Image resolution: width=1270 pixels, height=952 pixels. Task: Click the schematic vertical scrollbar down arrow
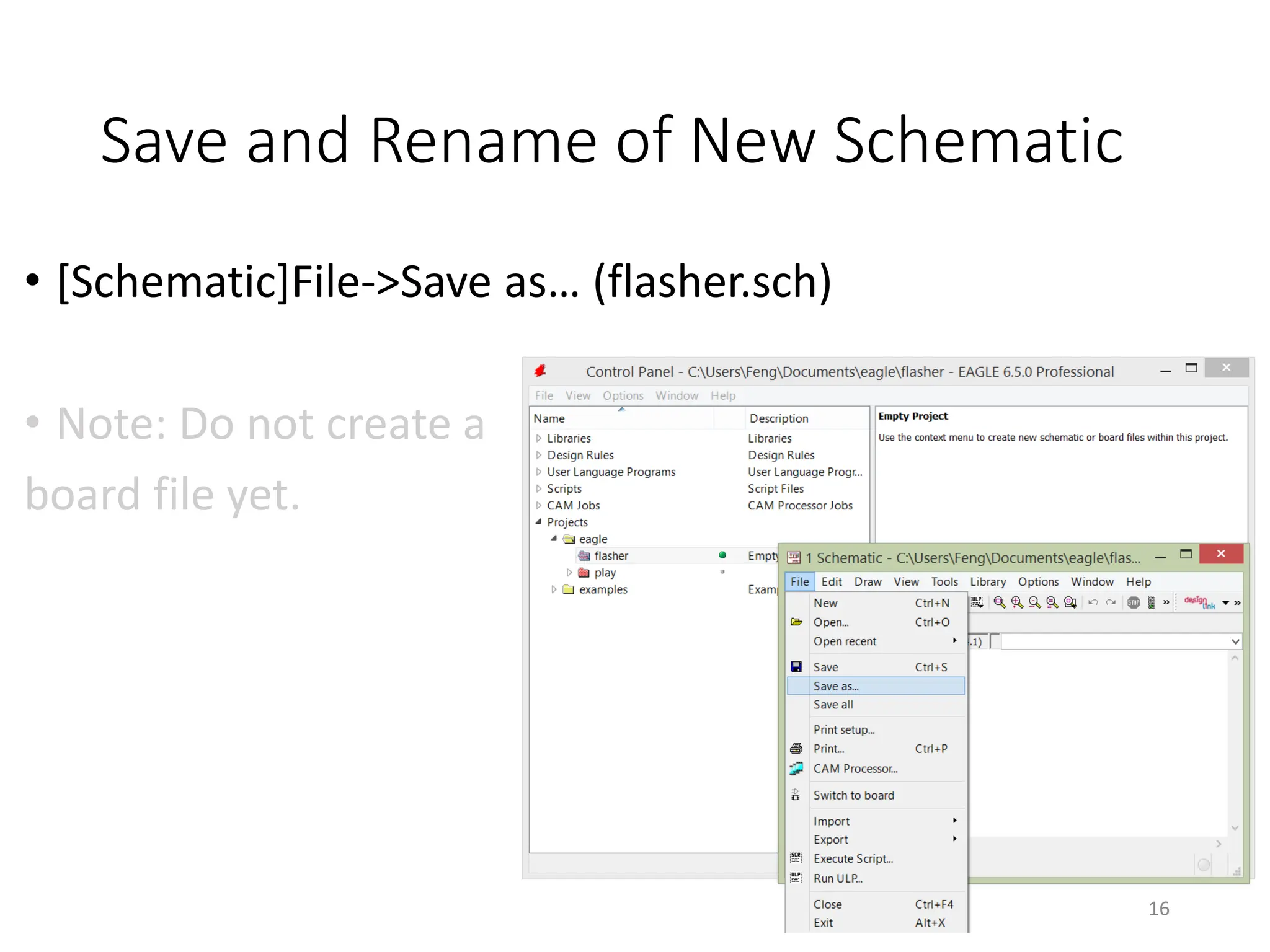(x=1235, y=827)
